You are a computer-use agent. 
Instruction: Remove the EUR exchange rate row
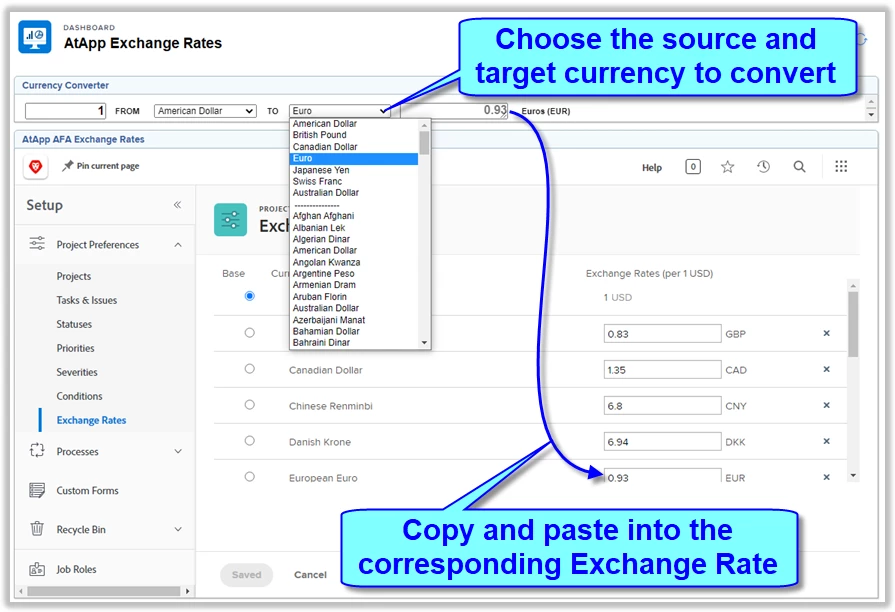(x=826, y=477)
